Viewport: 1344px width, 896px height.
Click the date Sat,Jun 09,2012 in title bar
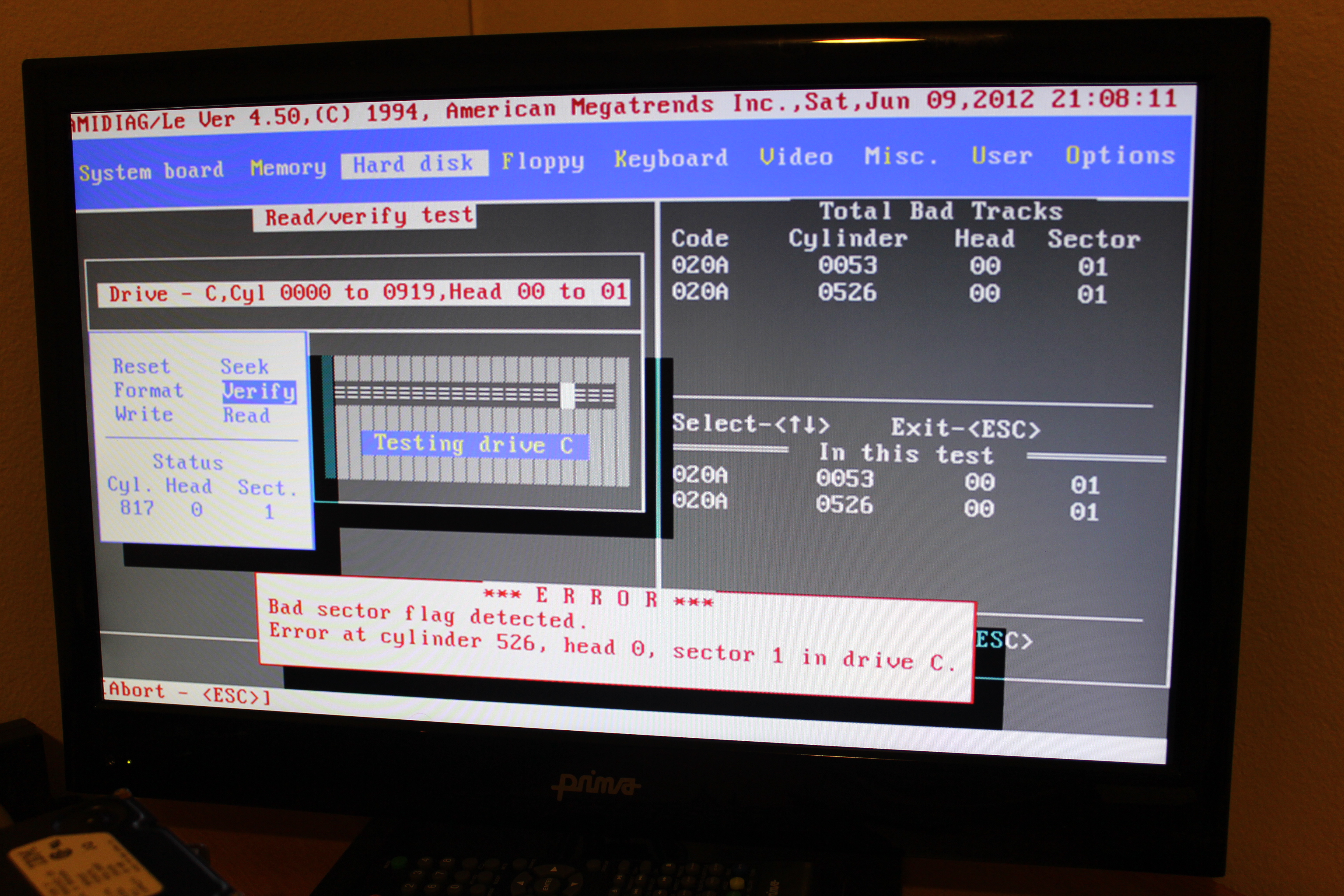919,101
